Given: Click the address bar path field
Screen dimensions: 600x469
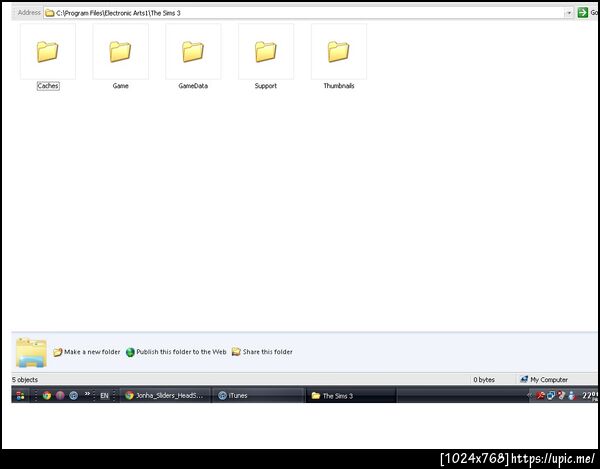Looking at the screenshot, I should tap(308, 13).
